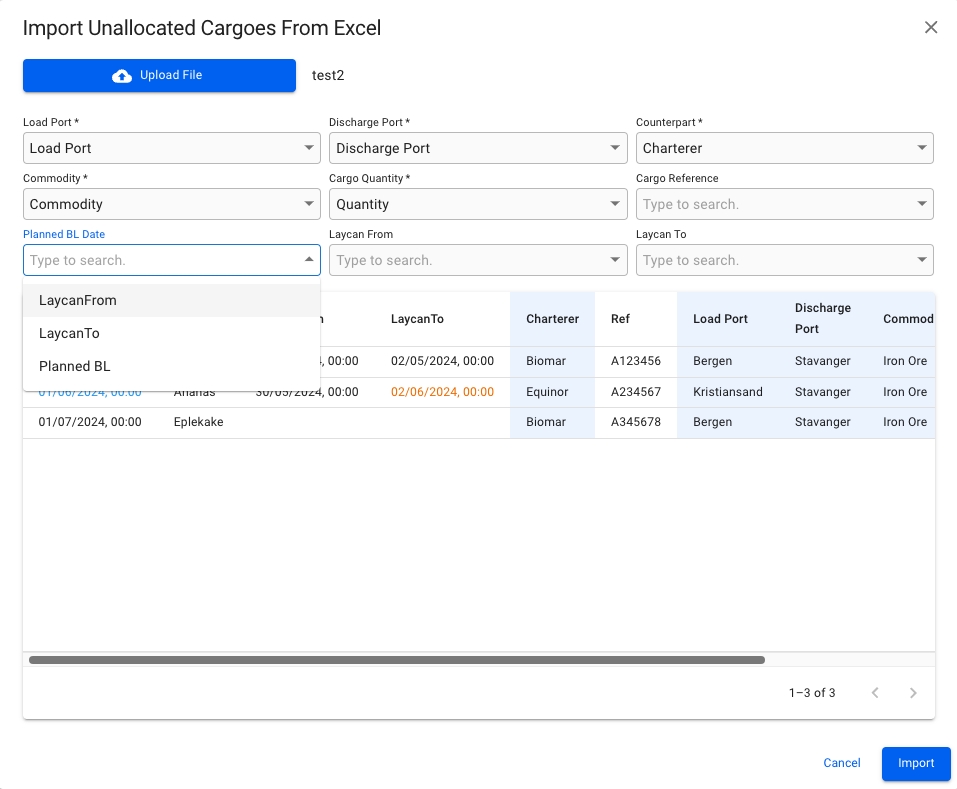Open the Laycan To dropdown arrow
Viewport: 957px width, 789px height.
[x=921, y=260]
